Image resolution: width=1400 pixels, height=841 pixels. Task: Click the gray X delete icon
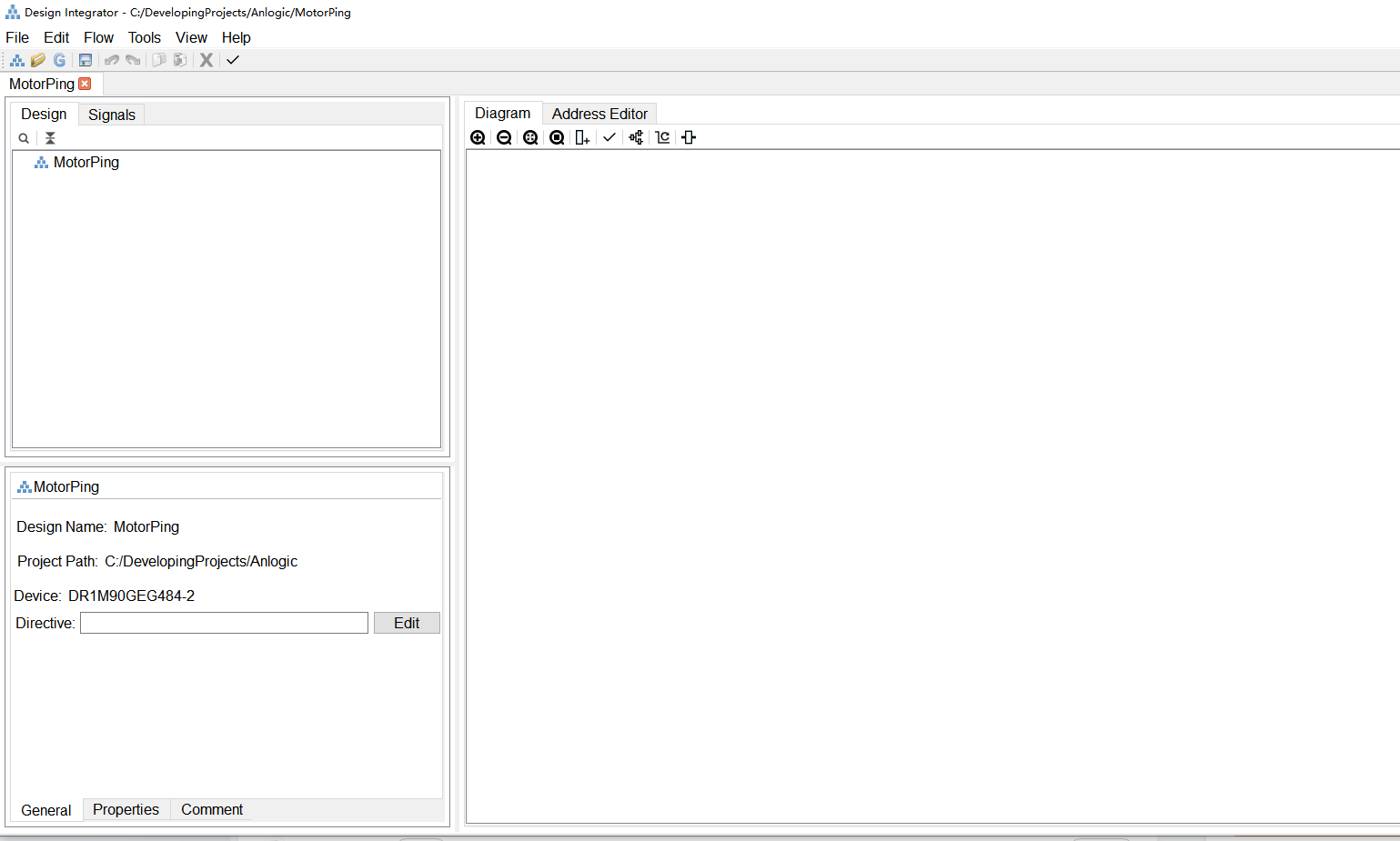(206, 60)
